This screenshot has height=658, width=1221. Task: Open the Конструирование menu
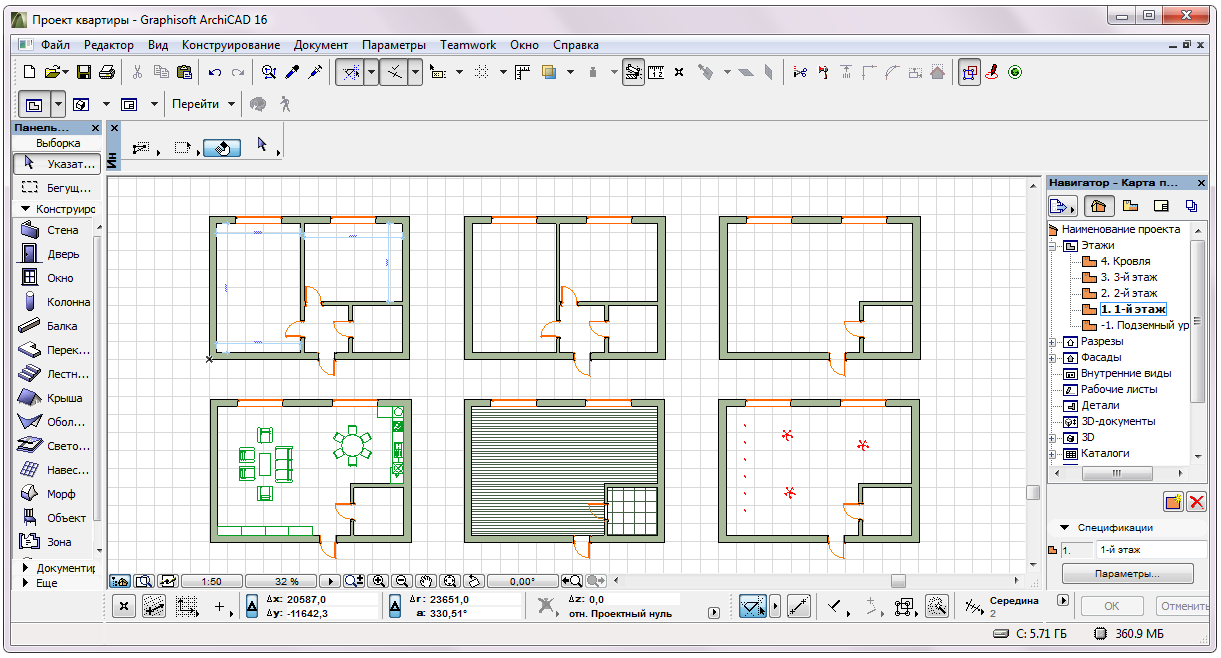pyautogui.click(x=231, y=45)
